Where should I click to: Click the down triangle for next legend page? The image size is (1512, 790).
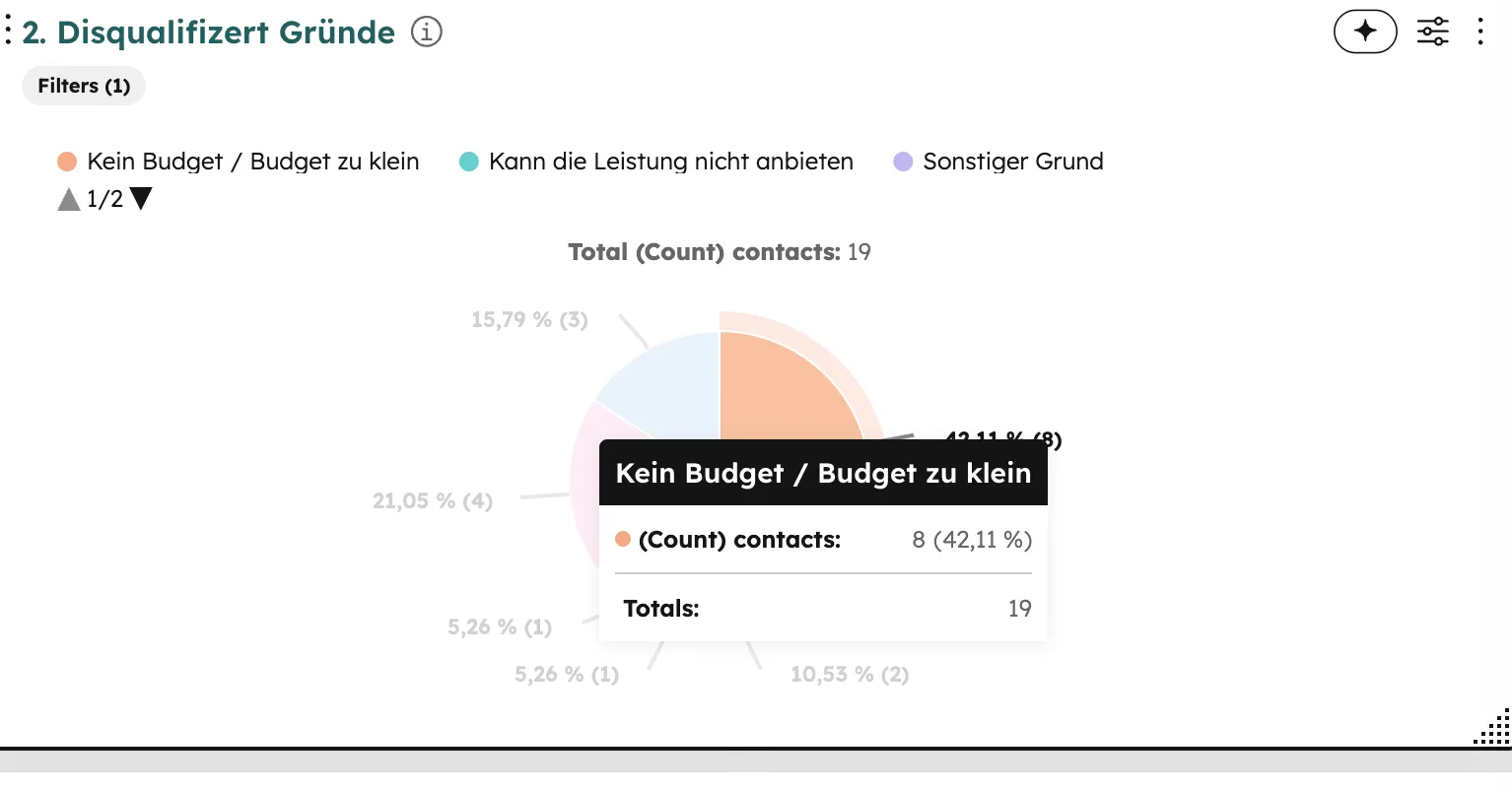[x=140, y=198]
